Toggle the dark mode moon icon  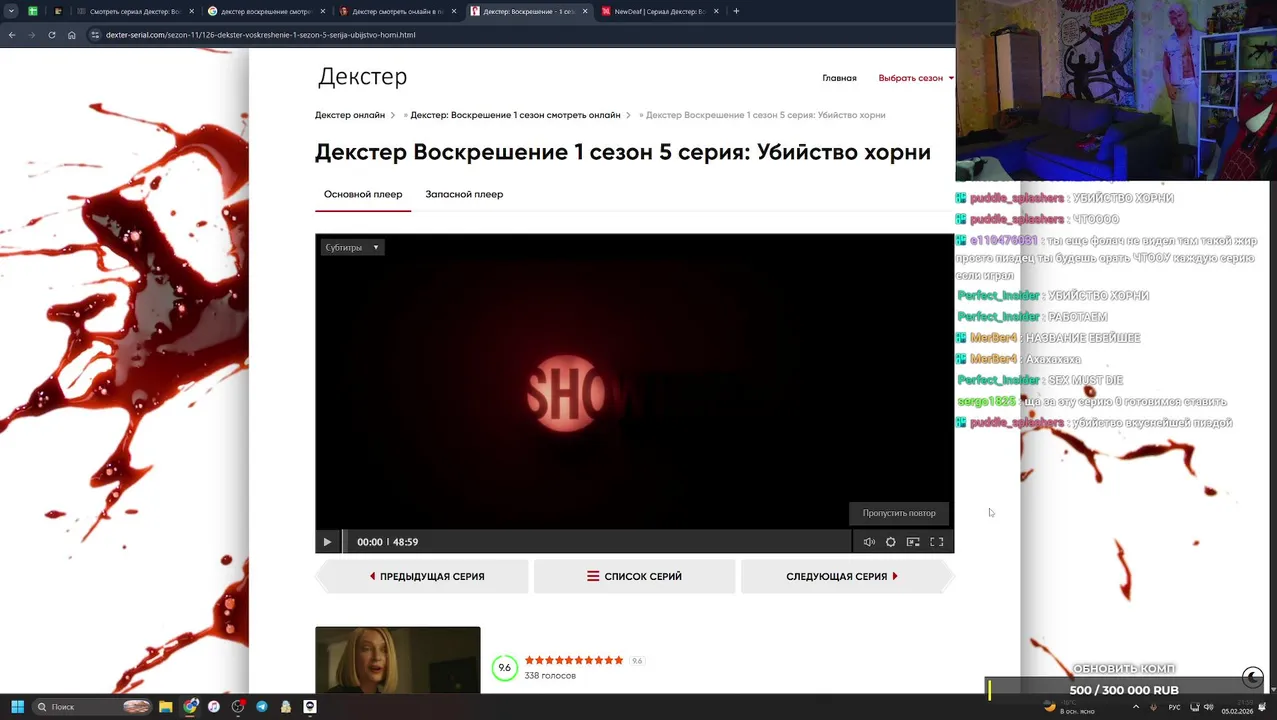coord(1253,677)
